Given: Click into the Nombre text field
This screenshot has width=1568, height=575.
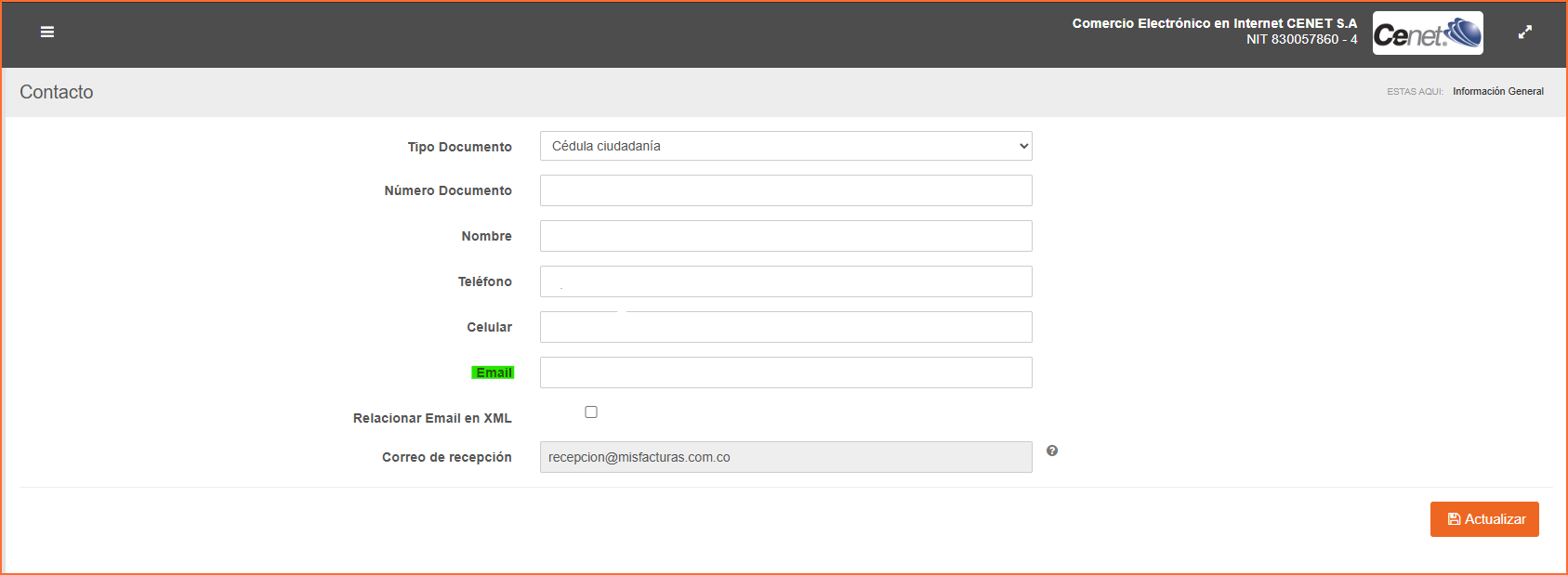Looking at the screenshot, I should point(785,236).
